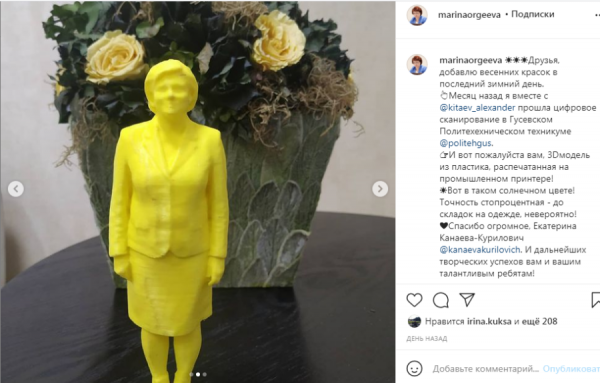Open the @politehgus mention link
Viewport: 600px width, 383px height.
tap(465, 143)
